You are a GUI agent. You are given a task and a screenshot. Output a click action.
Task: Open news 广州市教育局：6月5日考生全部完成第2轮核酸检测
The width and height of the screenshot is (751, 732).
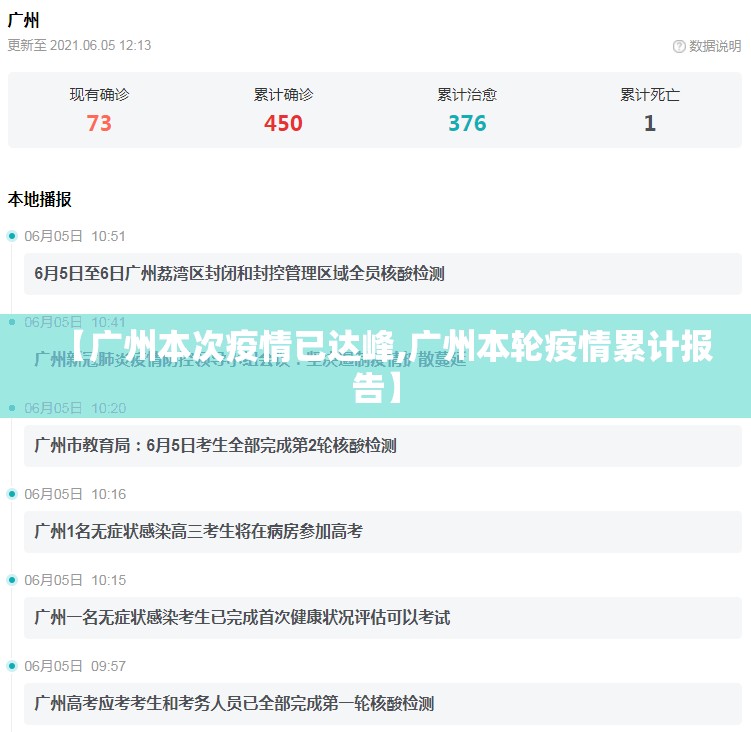383,446
